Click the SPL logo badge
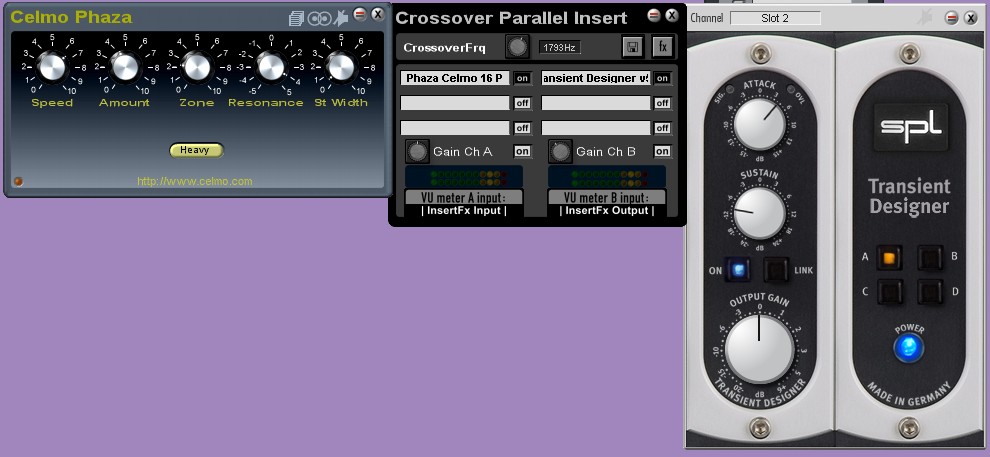The image size is (990, 457). pyautogui.click(x=908, y=127)
